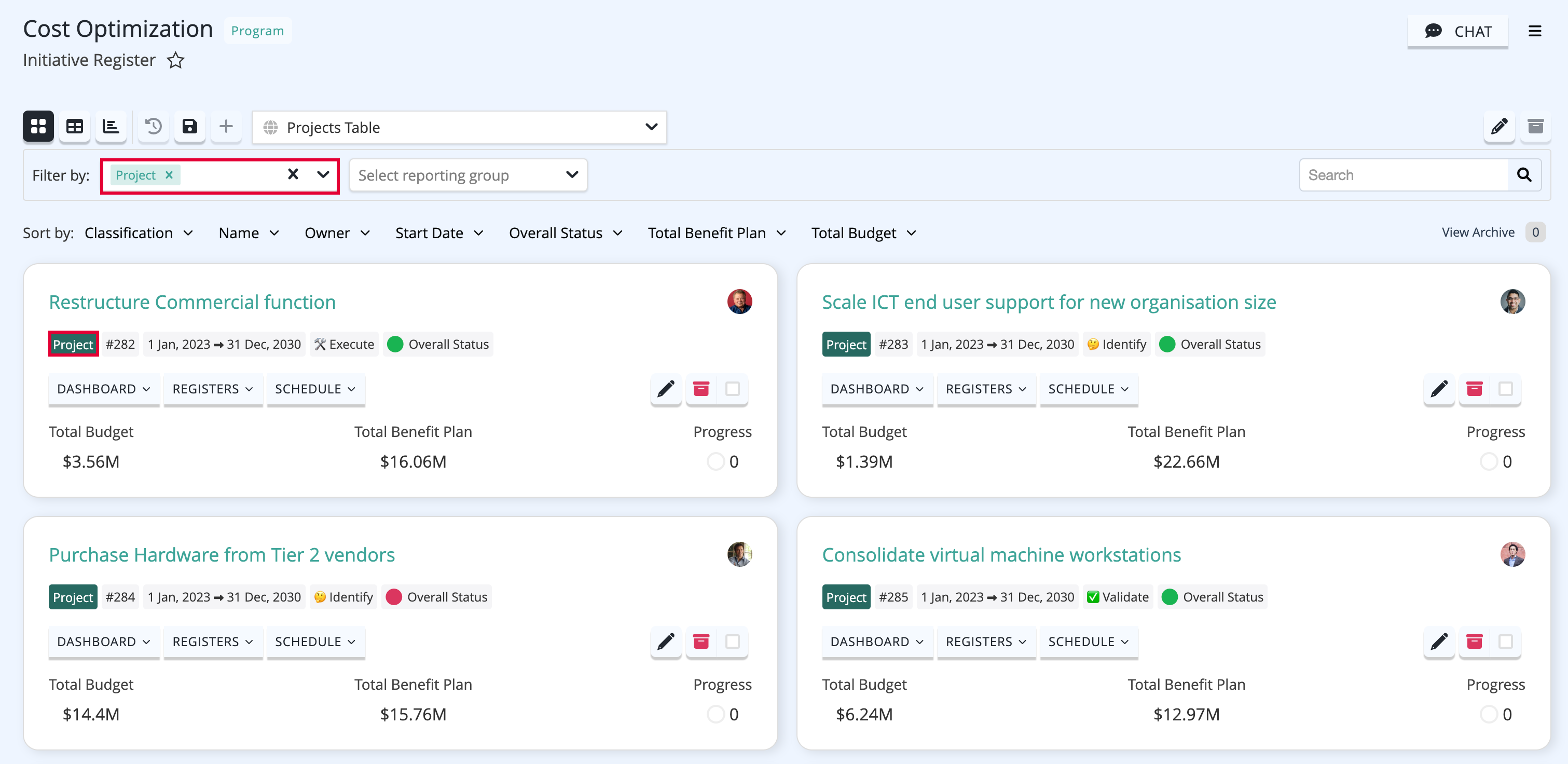The width and height of the screenshot is (1568, 764).
Task: Open the Gantt chart view icon
Action: click(x=111, y=126)
